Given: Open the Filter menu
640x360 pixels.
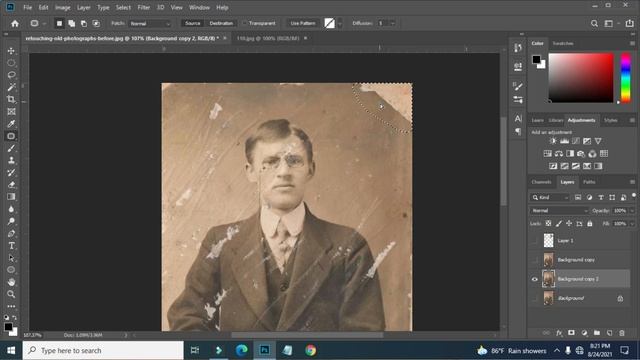Looking at the screenshot, I should [144, 7].
